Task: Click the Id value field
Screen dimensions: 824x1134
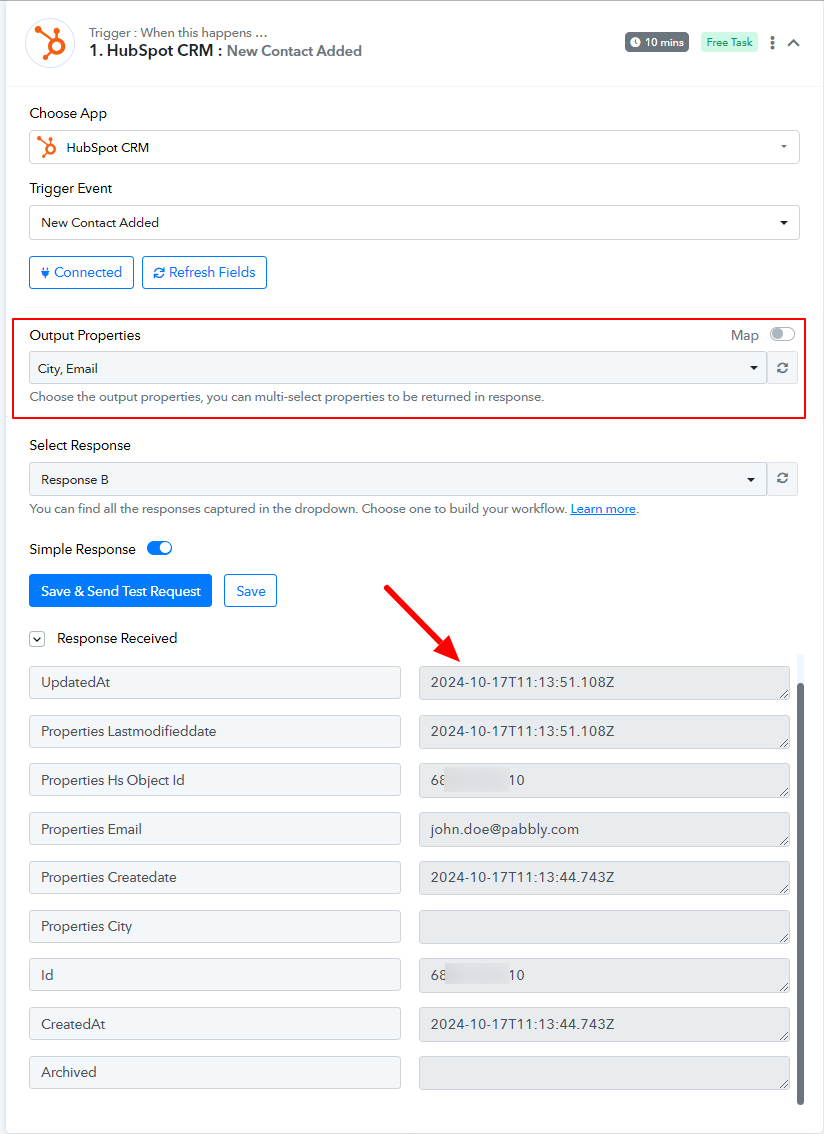Action: pyautogui.click(x=604, y=976)
